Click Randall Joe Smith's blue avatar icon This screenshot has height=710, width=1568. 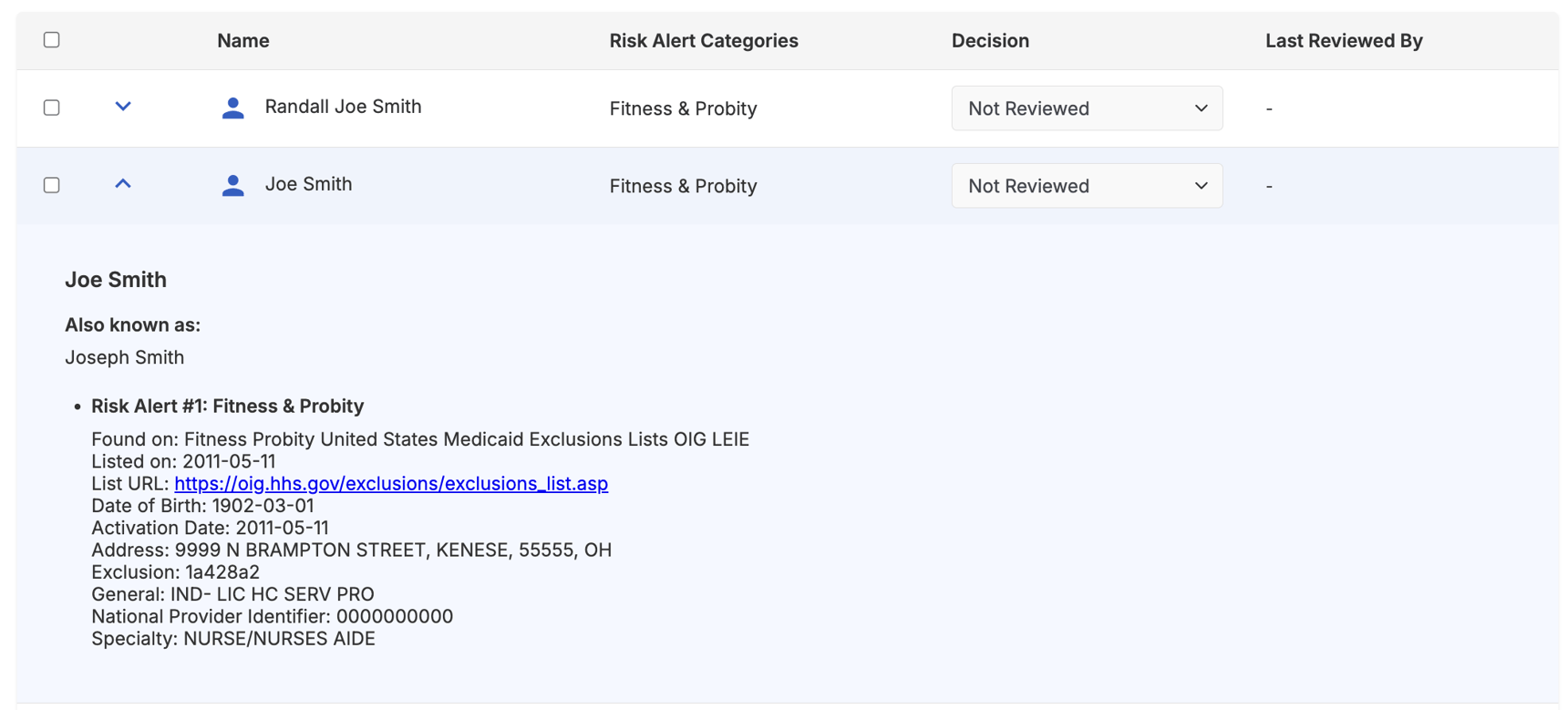point(233,107)
